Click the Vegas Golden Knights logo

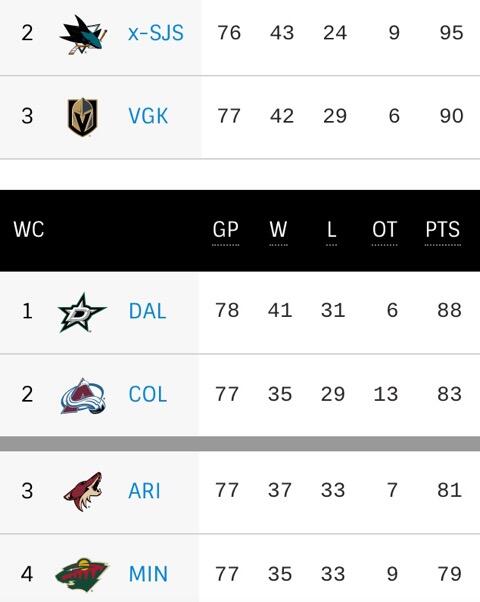click(83, 117)
